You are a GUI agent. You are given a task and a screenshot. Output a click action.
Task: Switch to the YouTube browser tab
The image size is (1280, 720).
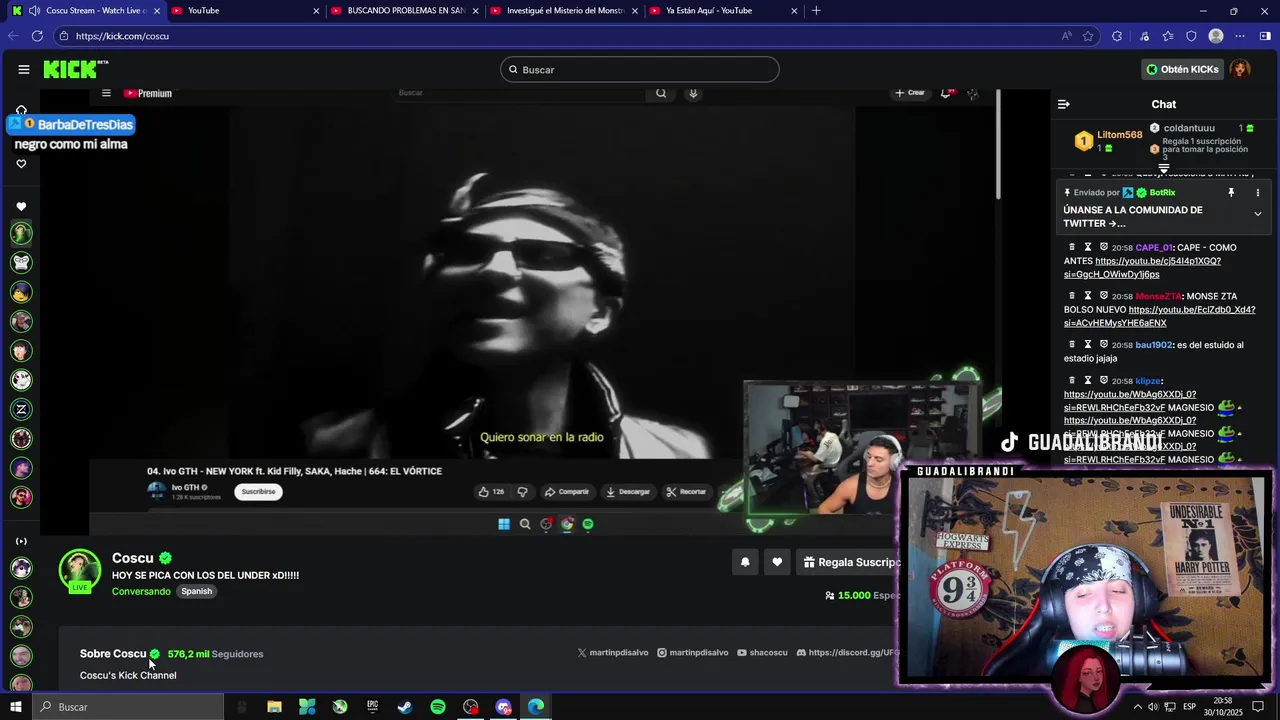pos(244,10)
